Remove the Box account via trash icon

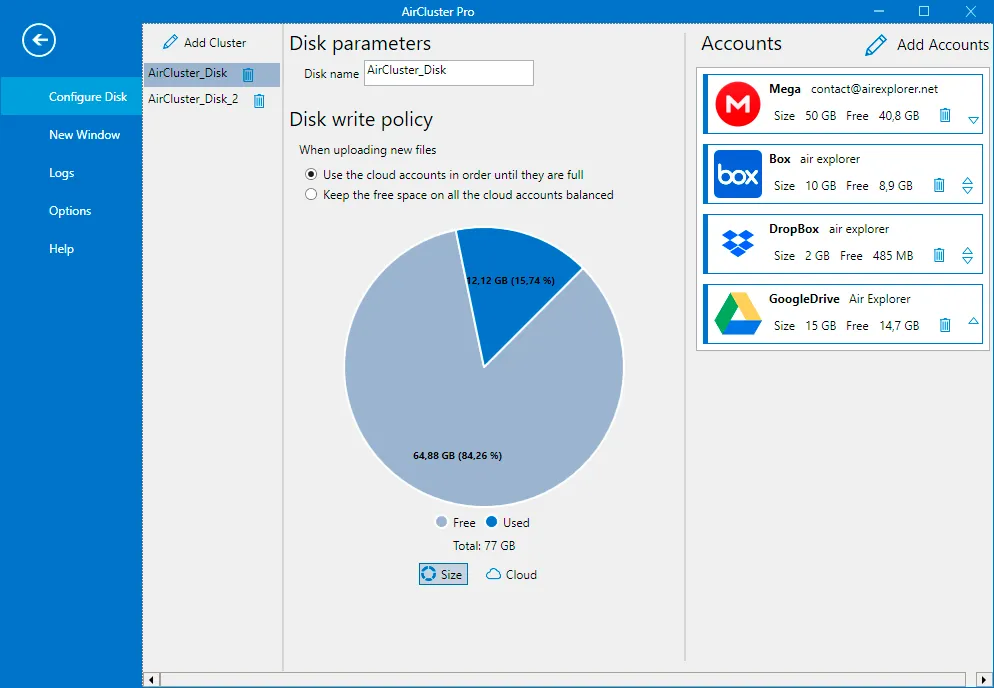click(939, 185)
